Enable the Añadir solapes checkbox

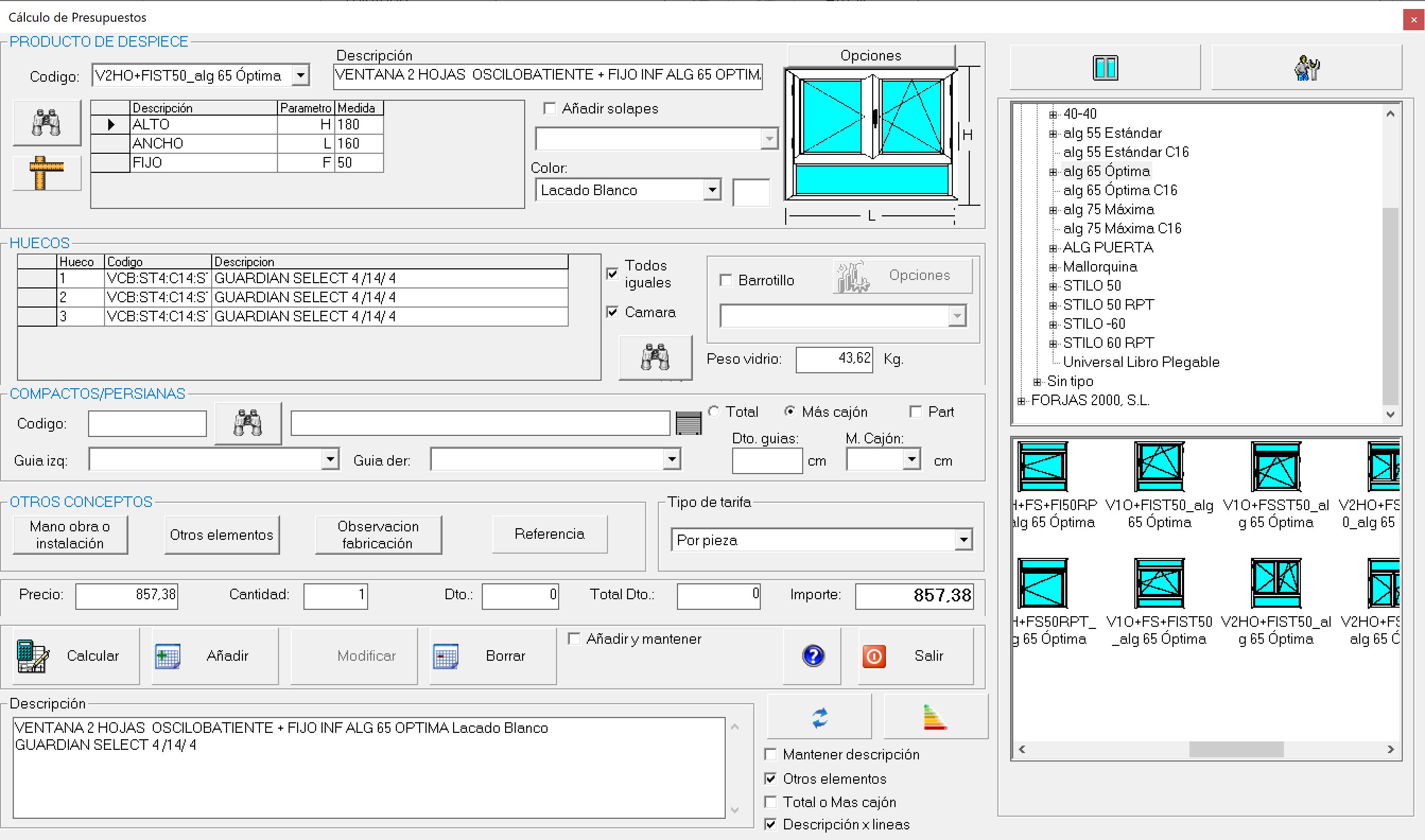pyautogui.click(x=549, y=109)
